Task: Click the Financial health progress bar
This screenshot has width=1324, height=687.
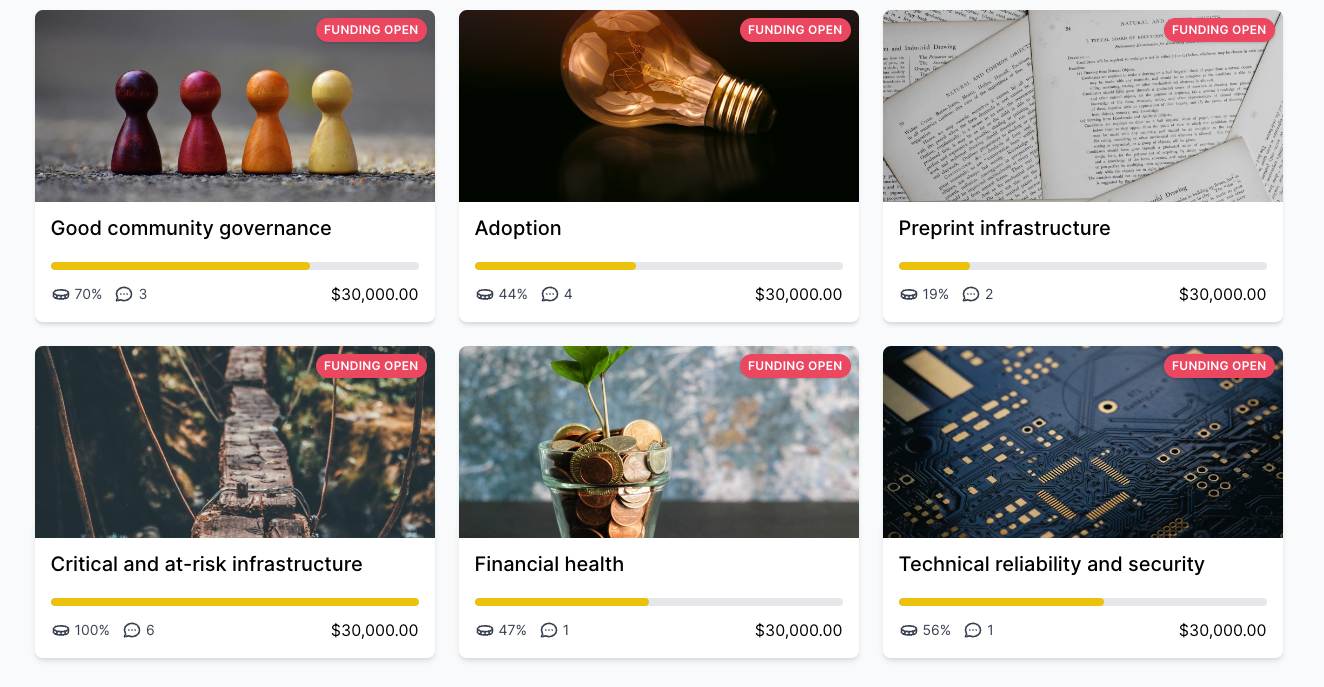Action: click(659, 602)
